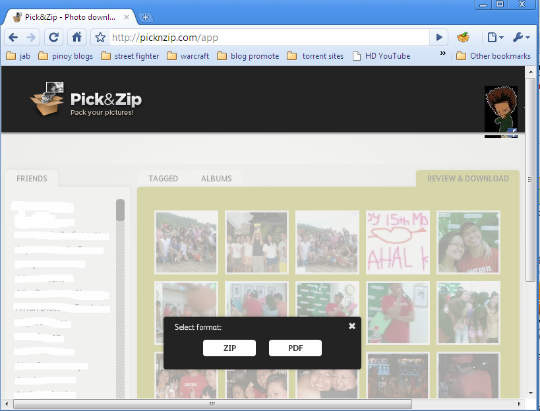Click the friends list scrollbar handle
The image size is (540, 411).
[120, 210]
